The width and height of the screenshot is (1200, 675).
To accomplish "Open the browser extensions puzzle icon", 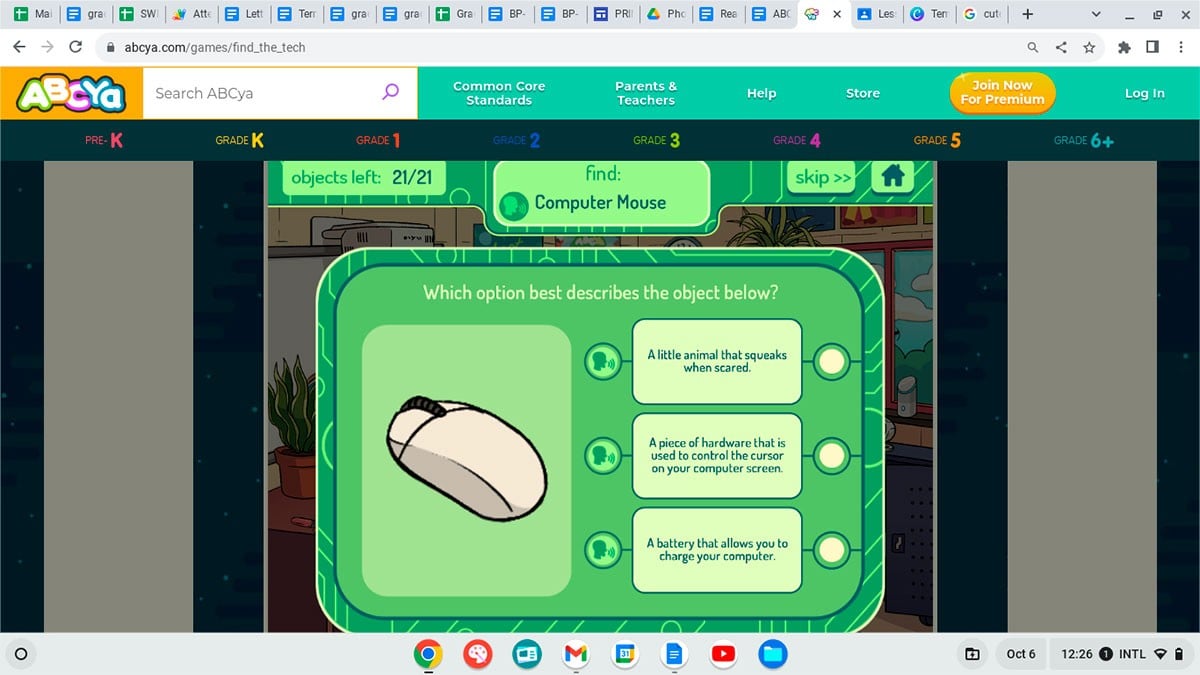I will pyautogui.click(x=1123, y=46).
